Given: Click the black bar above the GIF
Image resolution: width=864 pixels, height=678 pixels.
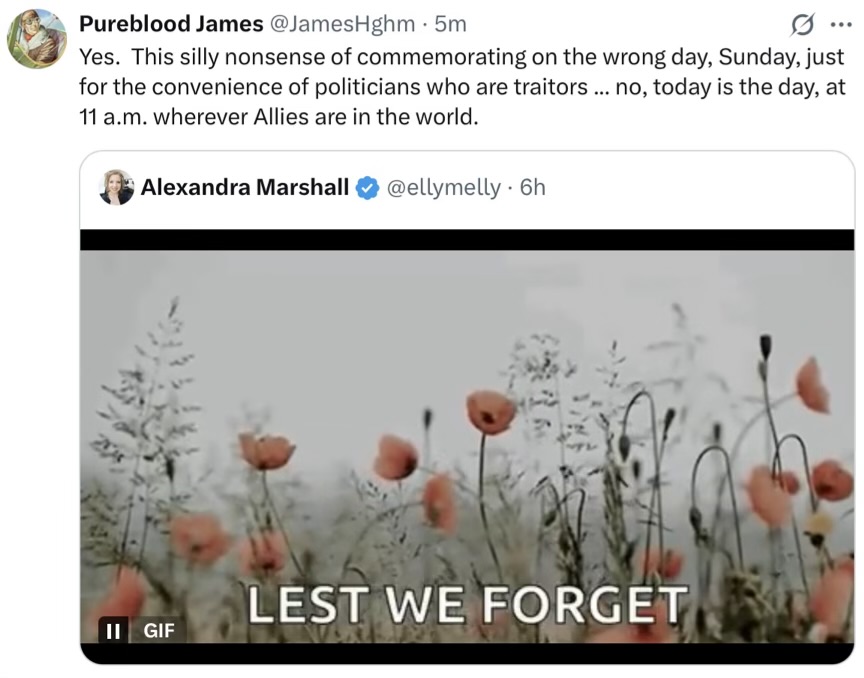Looking at the screenshot, I should 467,240.
